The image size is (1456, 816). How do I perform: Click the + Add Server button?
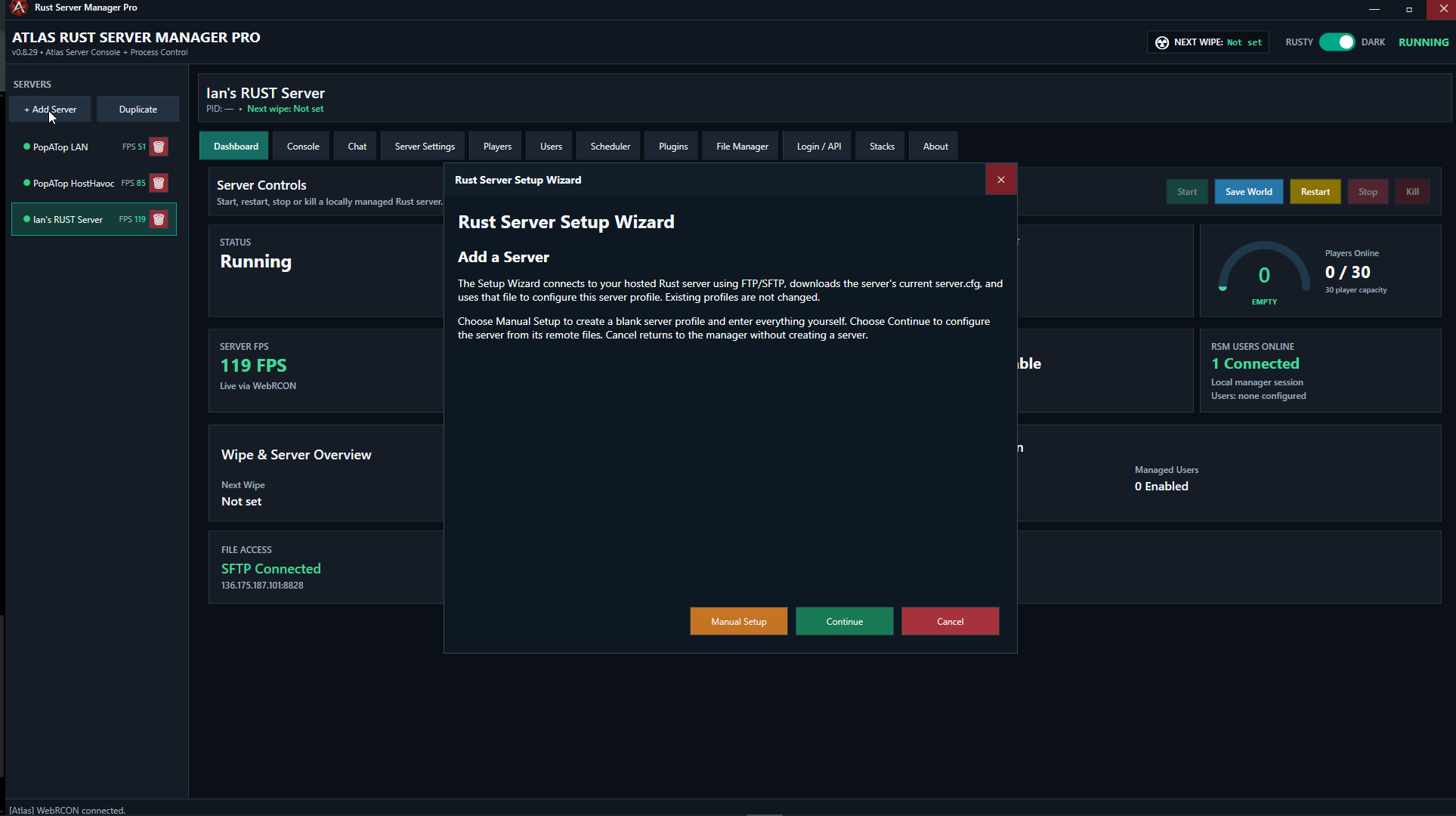tap(50, 109)
